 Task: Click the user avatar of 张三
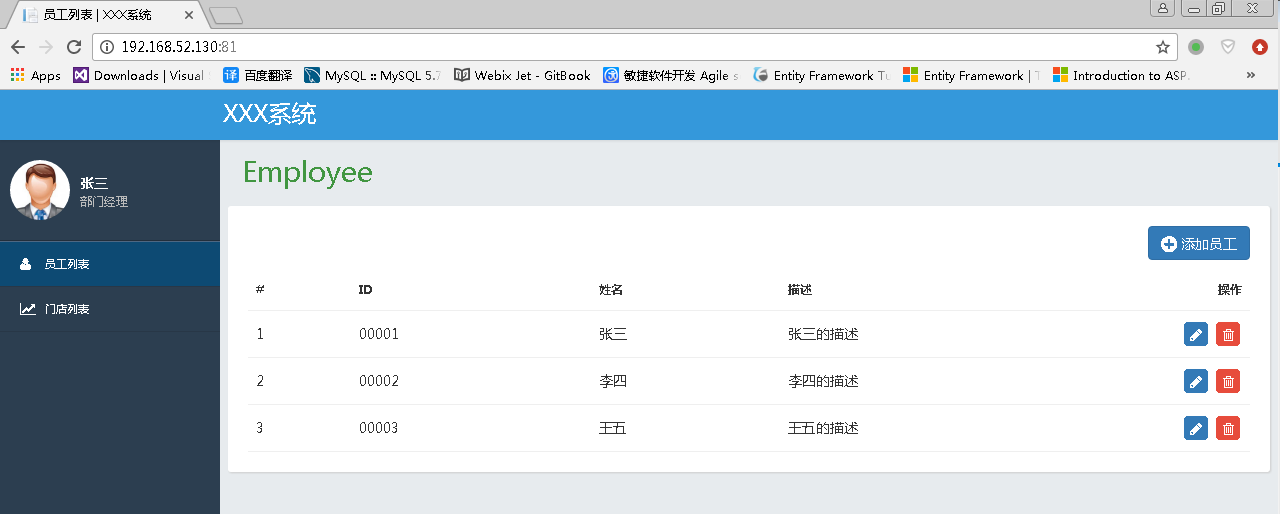(x=40, y=190)
